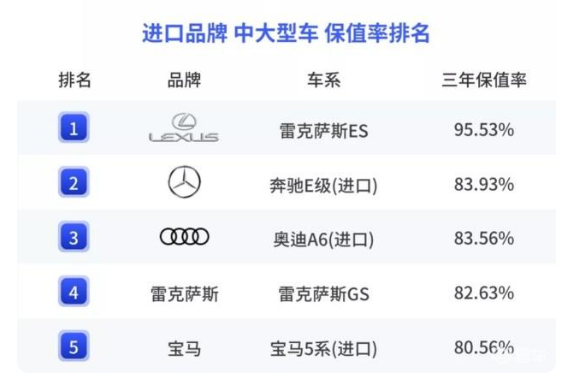Click the 车系 column header
The image size is (582, 376).
(x=324, y=80)
